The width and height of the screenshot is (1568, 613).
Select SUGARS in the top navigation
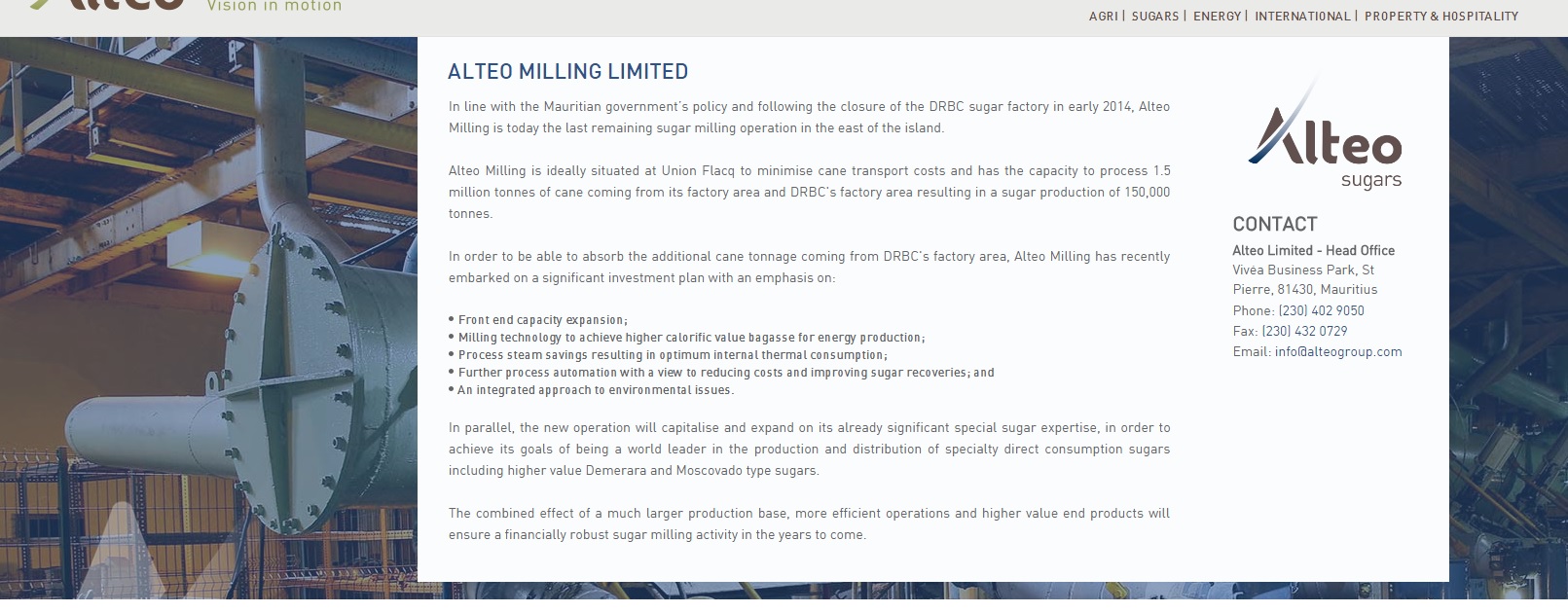pos(1154,17)
